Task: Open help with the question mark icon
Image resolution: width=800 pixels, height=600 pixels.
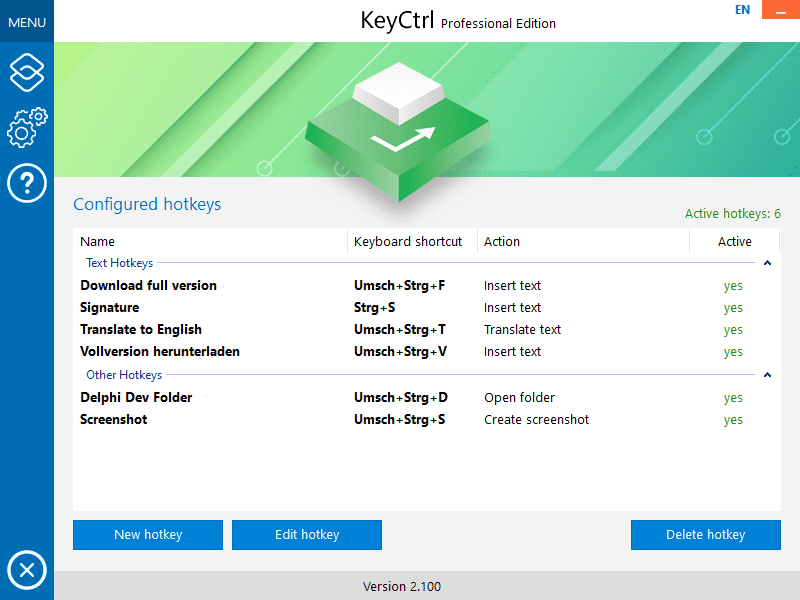Action: [x=27, y=183]
